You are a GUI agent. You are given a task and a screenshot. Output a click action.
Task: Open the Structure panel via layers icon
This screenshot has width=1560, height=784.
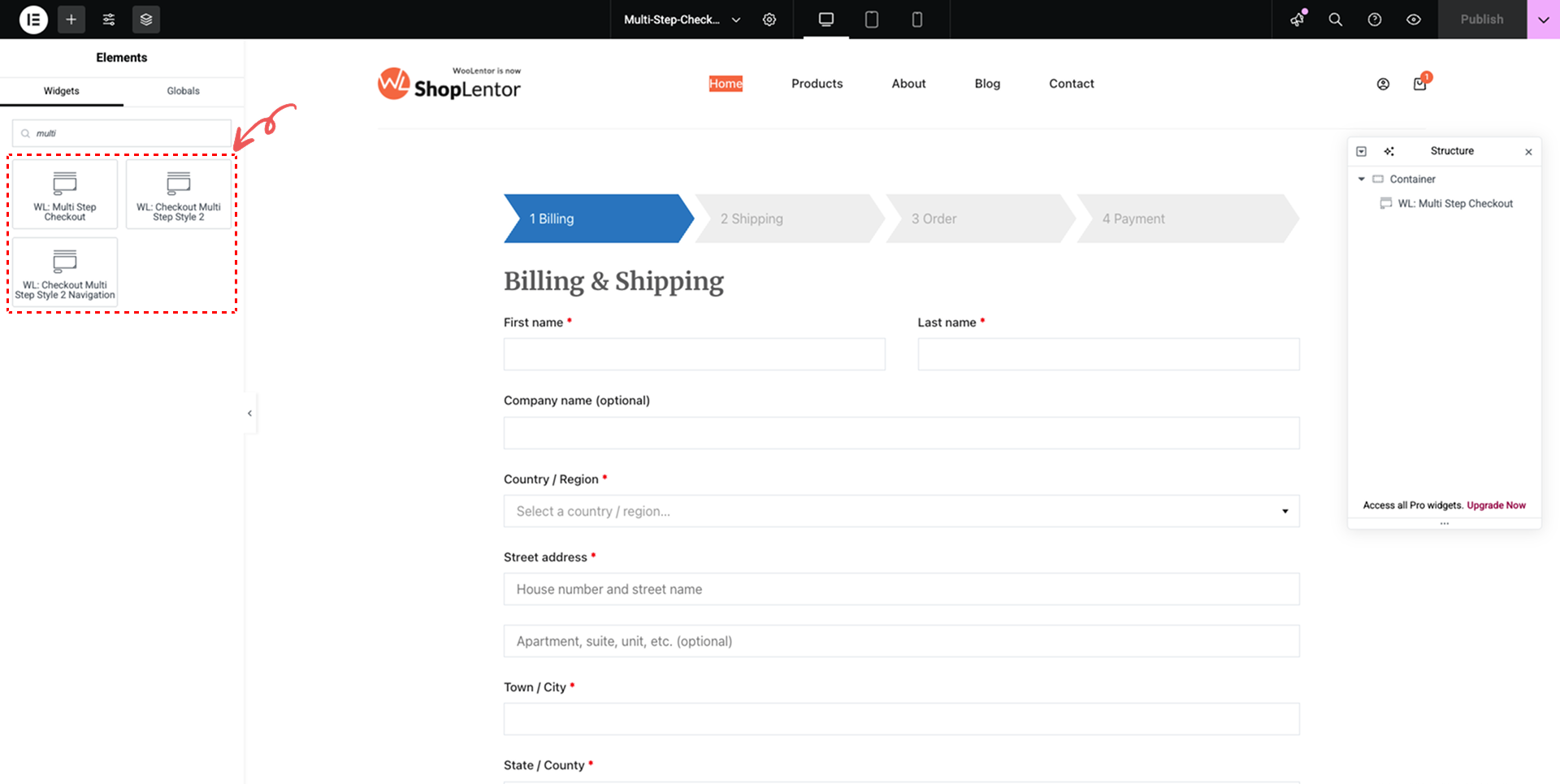[145, 19]
